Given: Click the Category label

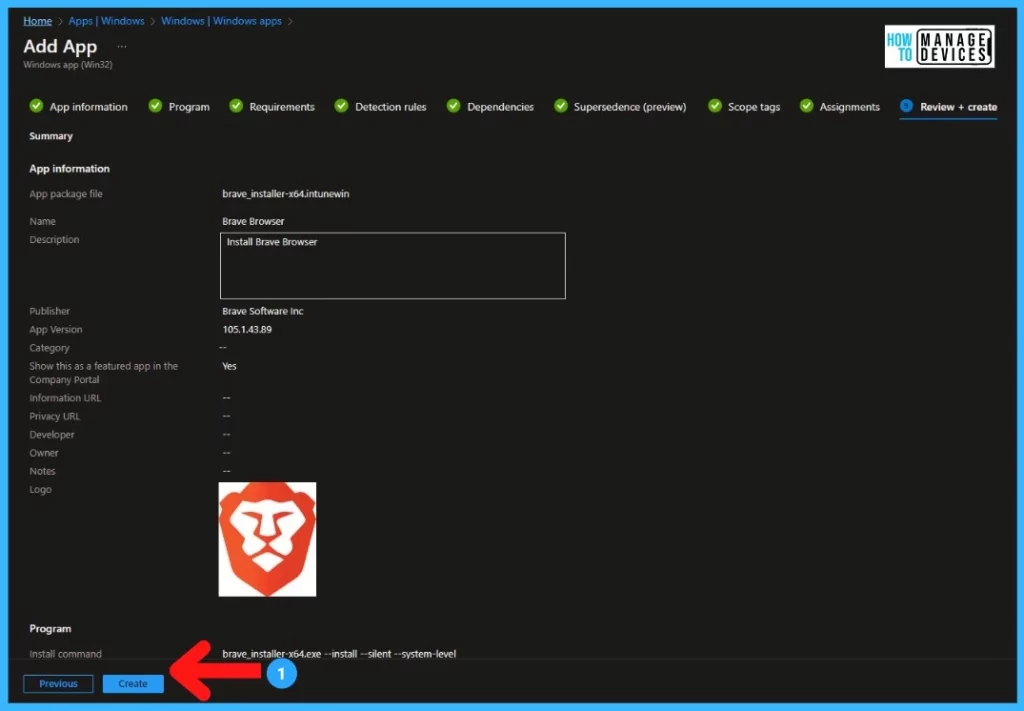Looking at the screenshot, I should pyautogui.click(x=49, y=348).
